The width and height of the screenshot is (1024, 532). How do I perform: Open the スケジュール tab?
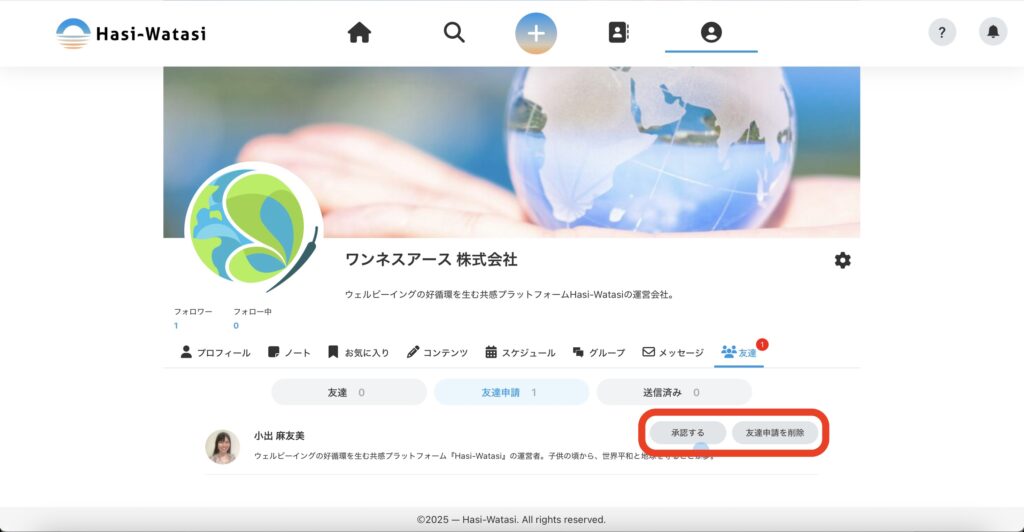520,352
